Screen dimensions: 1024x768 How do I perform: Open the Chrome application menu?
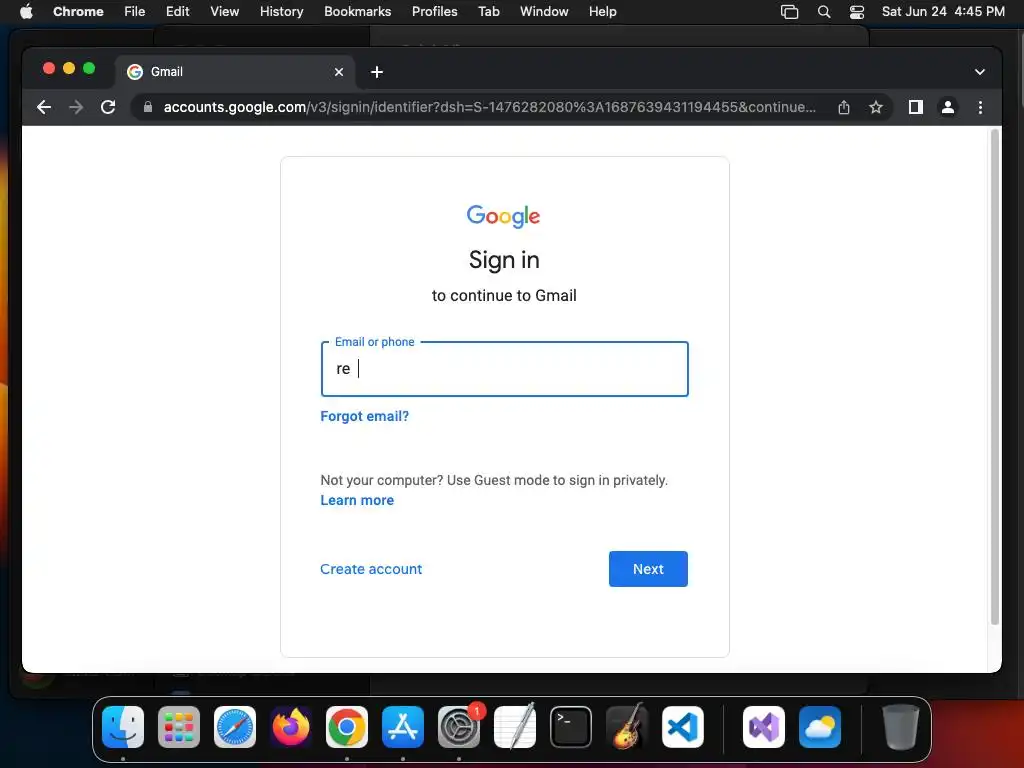[x=78, y=12]
